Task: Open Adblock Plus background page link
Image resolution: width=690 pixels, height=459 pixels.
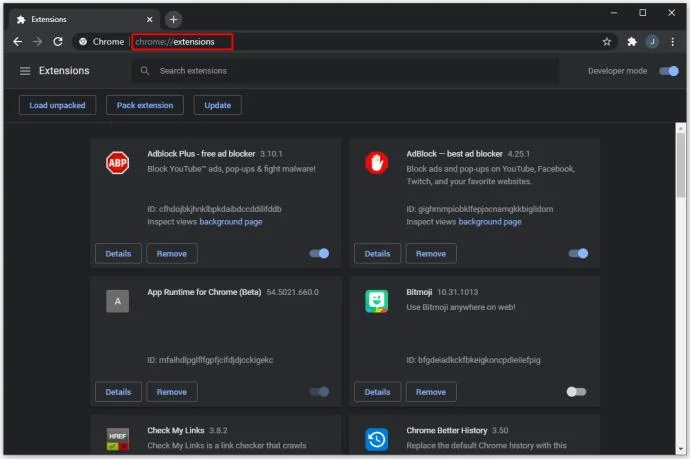Action: tap(231, 221)
